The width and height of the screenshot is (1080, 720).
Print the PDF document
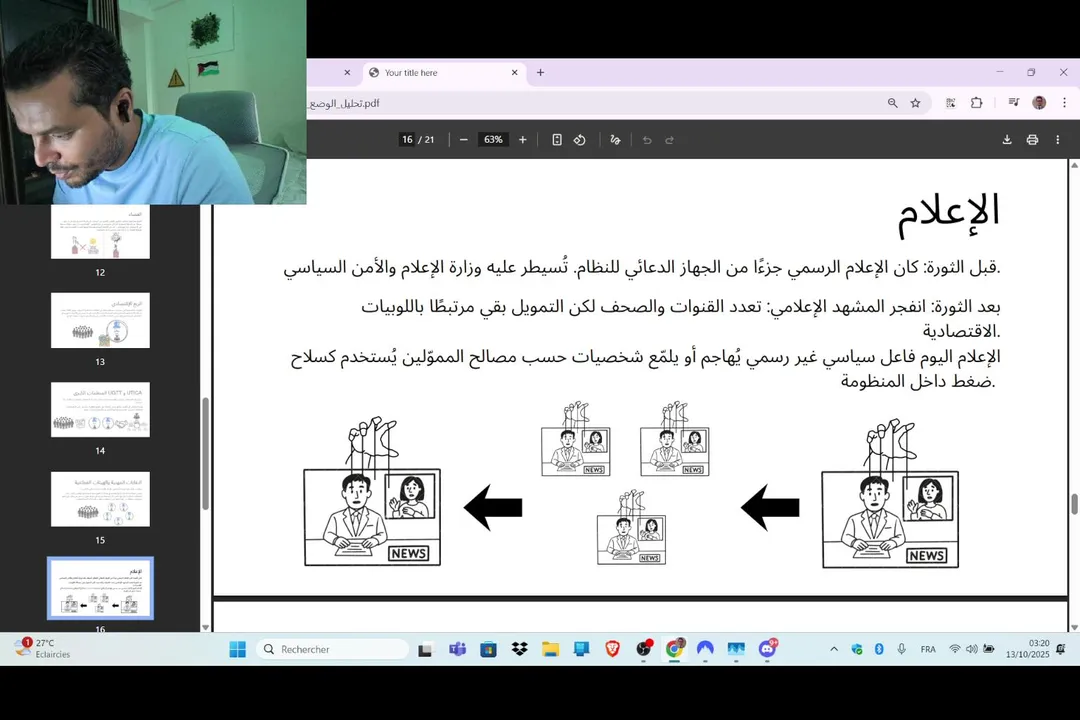1032,140
